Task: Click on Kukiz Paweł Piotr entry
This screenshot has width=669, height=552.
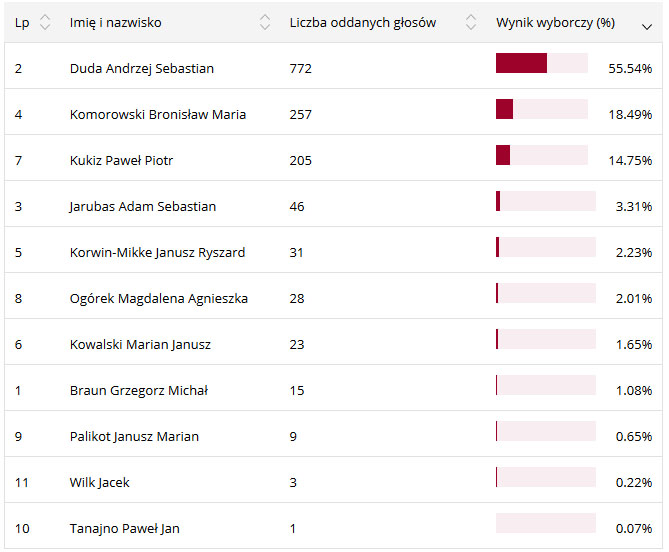Action: coord(121,161)
